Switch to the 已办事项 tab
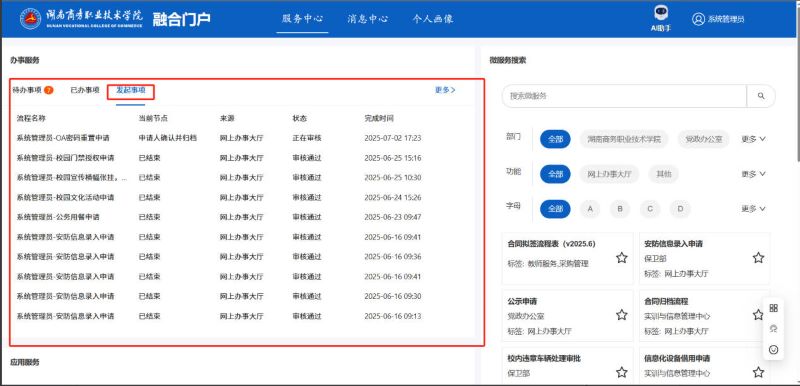800x386 pixels. coord(85,90)
